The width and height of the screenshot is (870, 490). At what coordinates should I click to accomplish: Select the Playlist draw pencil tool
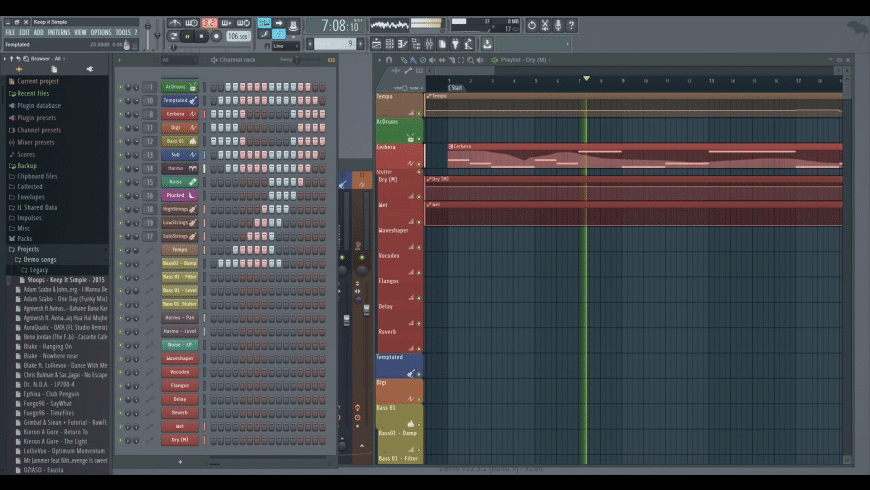point(403,60)
